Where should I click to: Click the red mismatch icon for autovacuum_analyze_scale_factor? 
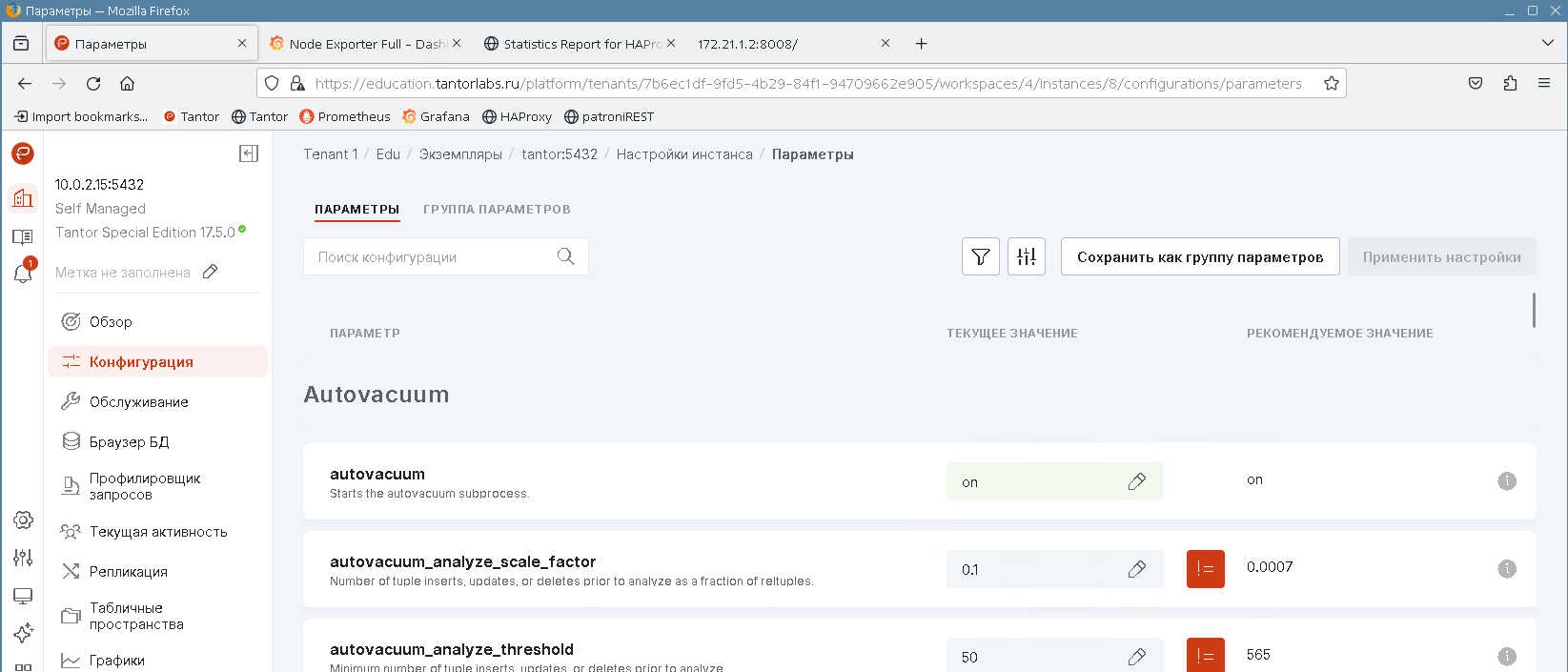point(1205,569)
